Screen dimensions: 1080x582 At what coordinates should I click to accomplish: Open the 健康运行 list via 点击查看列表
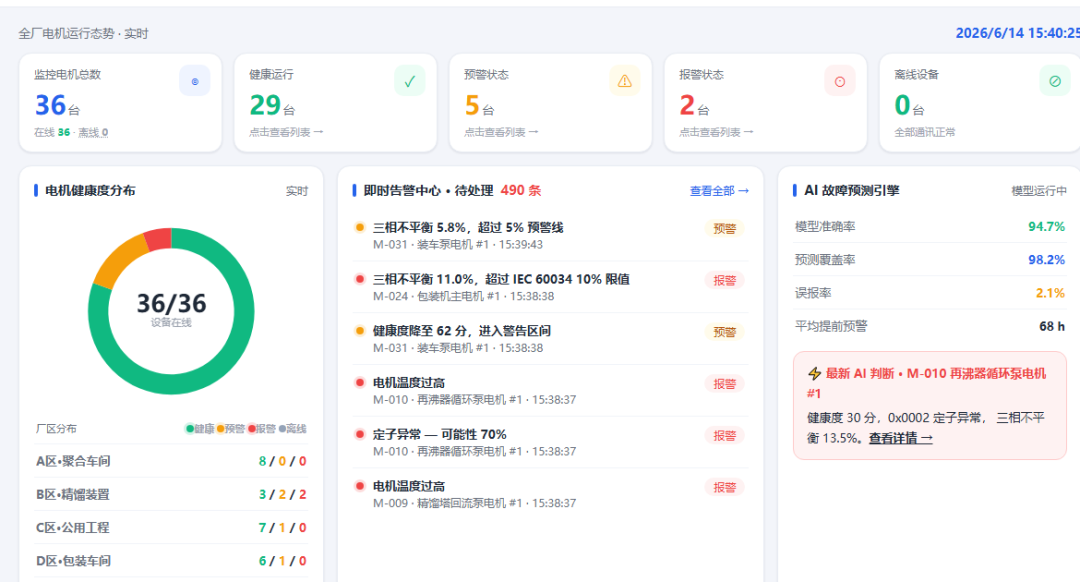(x=286, y=132)
